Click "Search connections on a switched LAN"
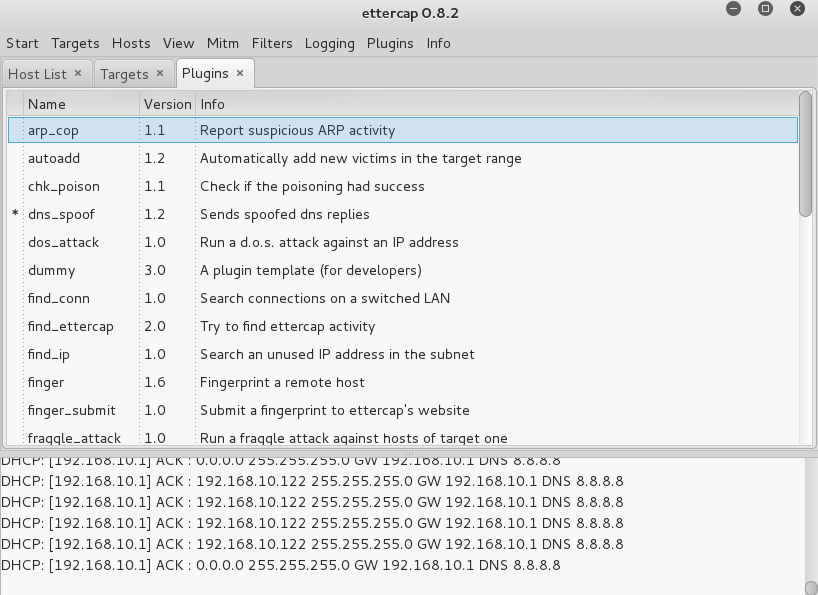This screenshot has width=818, height=595. pos(325,298)
